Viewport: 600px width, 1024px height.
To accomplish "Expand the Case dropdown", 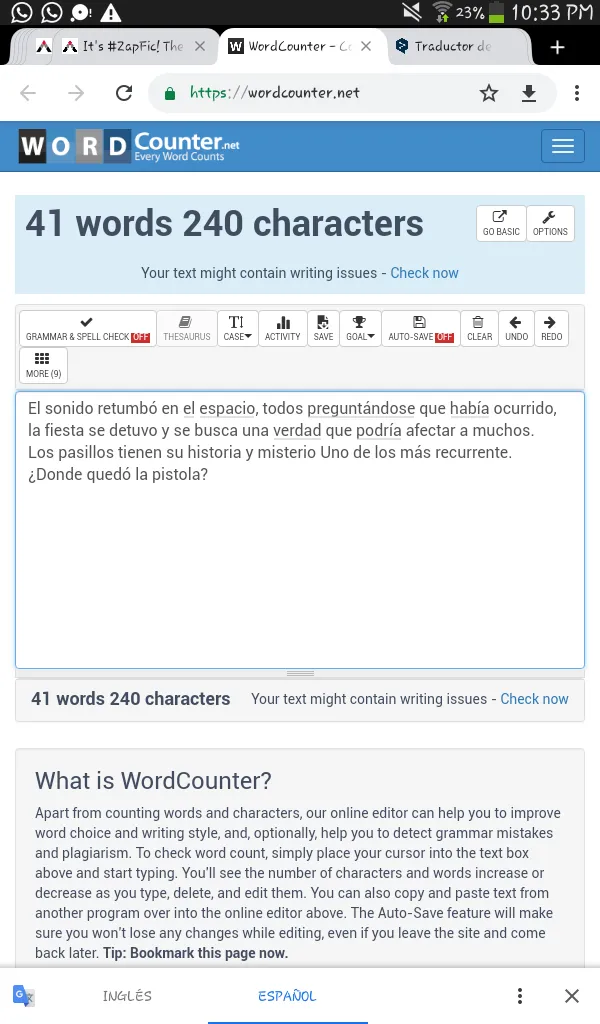I will click(238, 328).
